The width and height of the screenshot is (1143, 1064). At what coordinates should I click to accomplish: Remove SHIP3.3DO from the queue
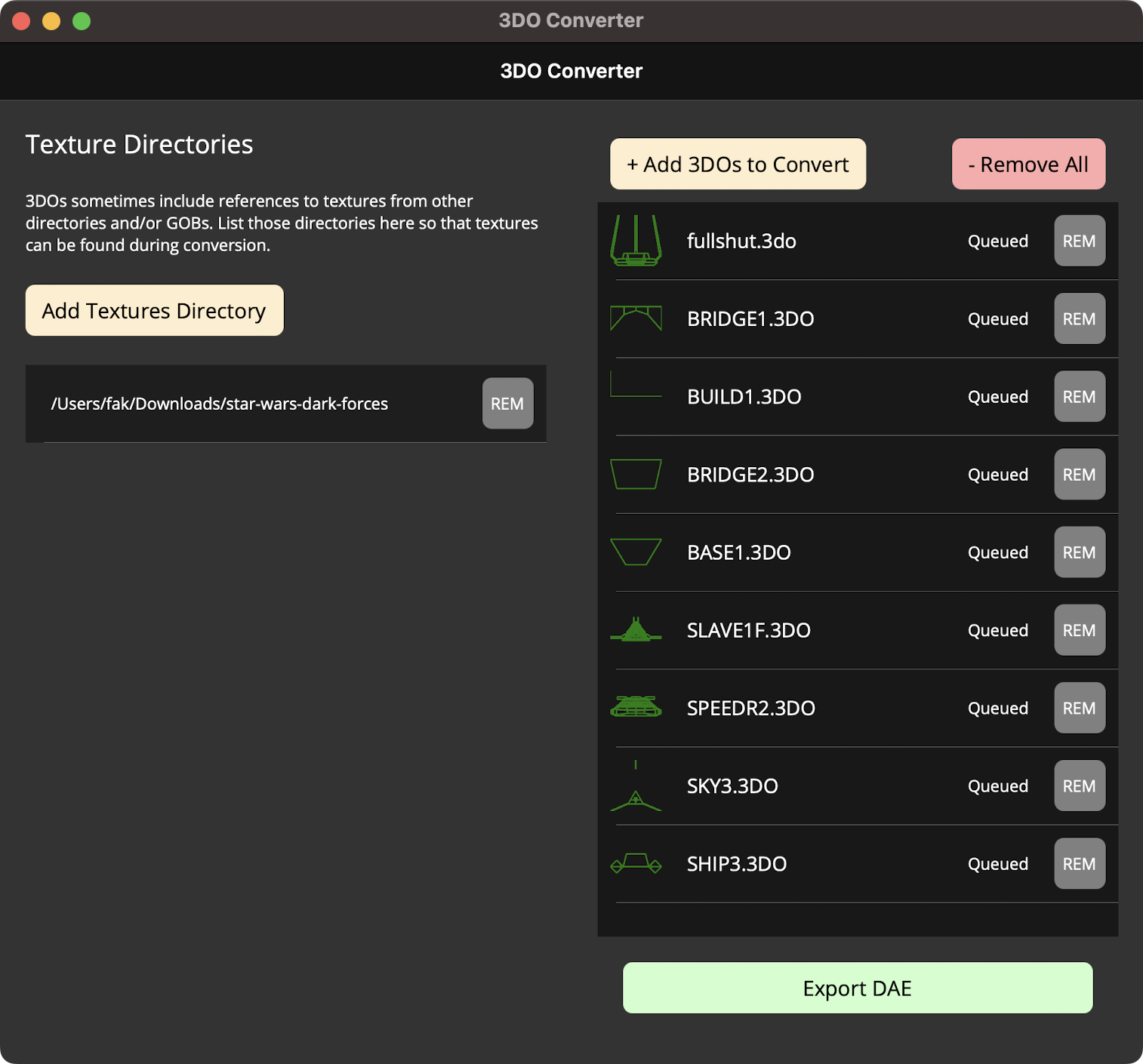click(x=1079, y=863)
